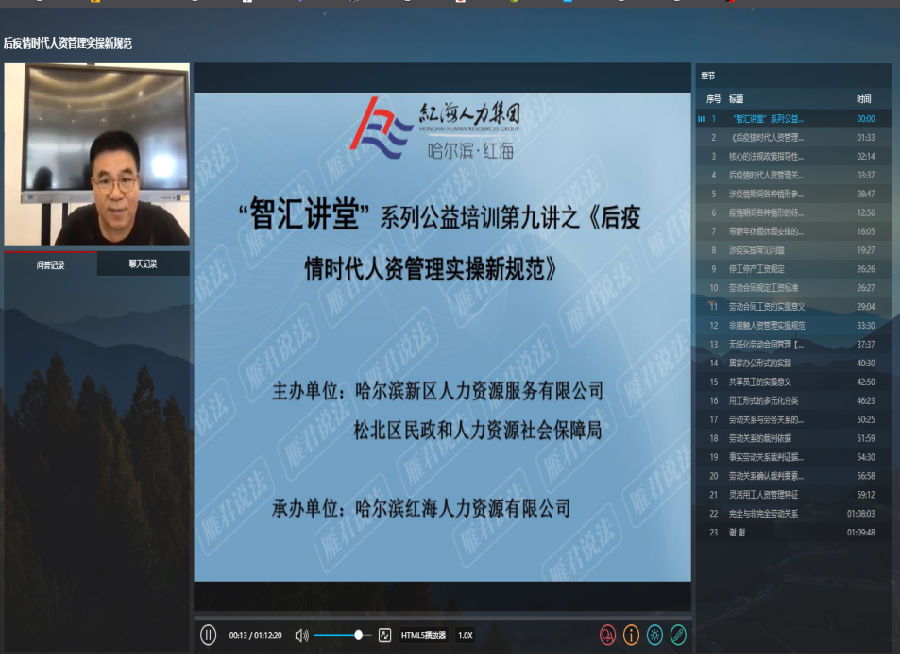Click the teal pencil notes icon

pos(679,634)
